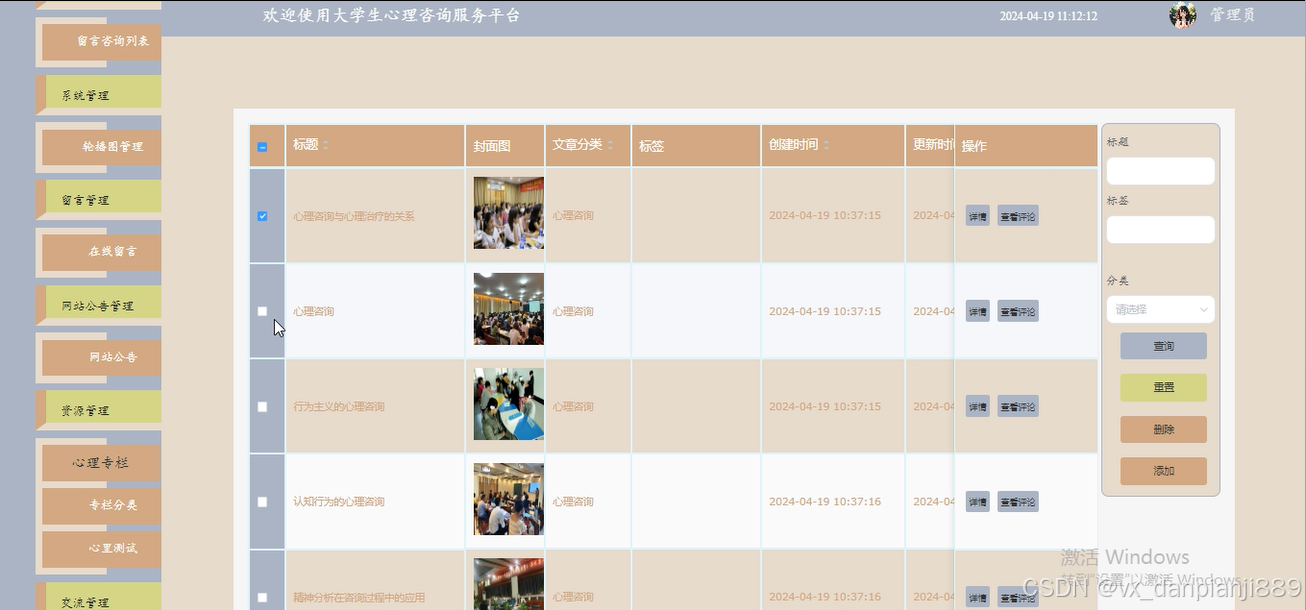Open 留言咨询列表 in the sidebar

tap(101, 41)
